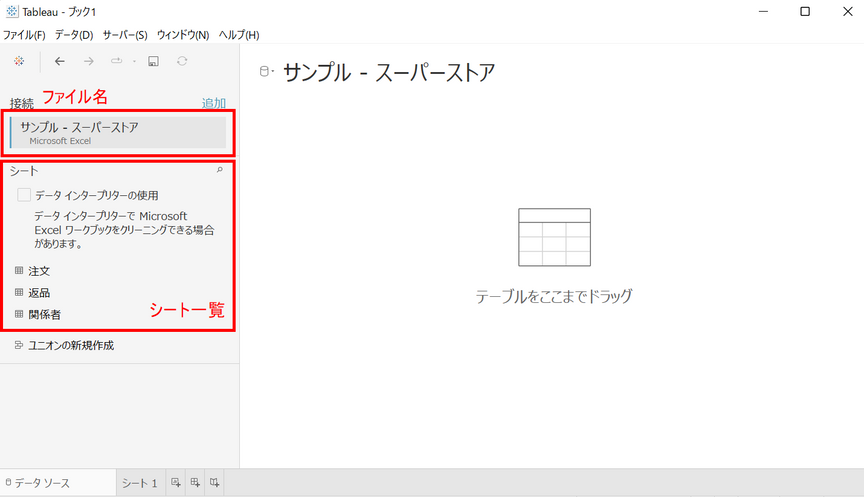The width and height of the screenshot is (864, 497).
Task: Select サンプル - スーパーストア connection entry
Action: [118, 133]
